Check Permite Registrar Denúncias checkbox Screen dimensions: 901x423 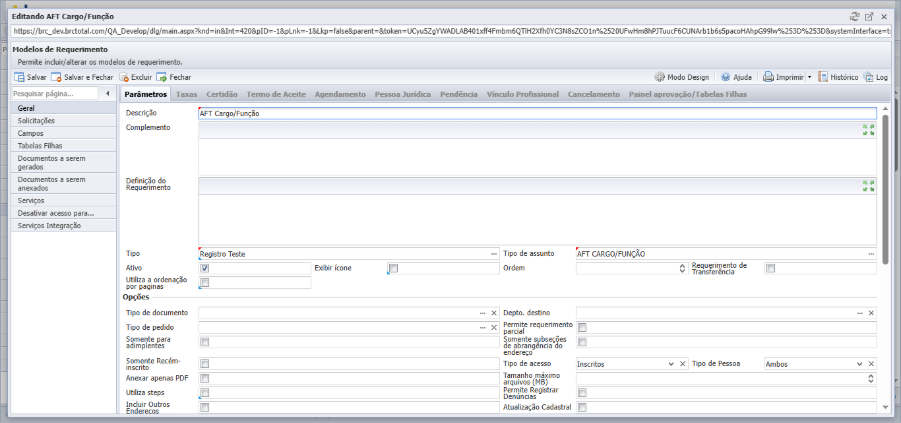pos(582,393)
